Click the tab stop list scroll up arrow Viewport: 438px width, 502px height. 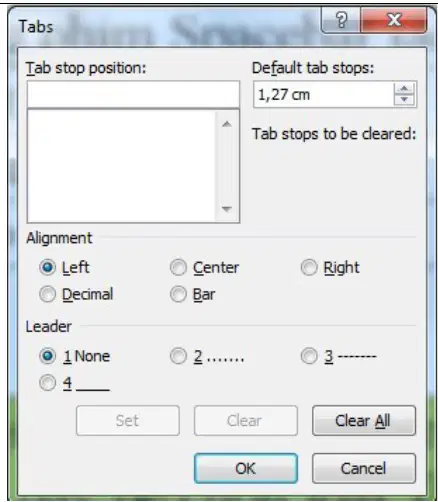pyautogui.click(x=227, y=124)
